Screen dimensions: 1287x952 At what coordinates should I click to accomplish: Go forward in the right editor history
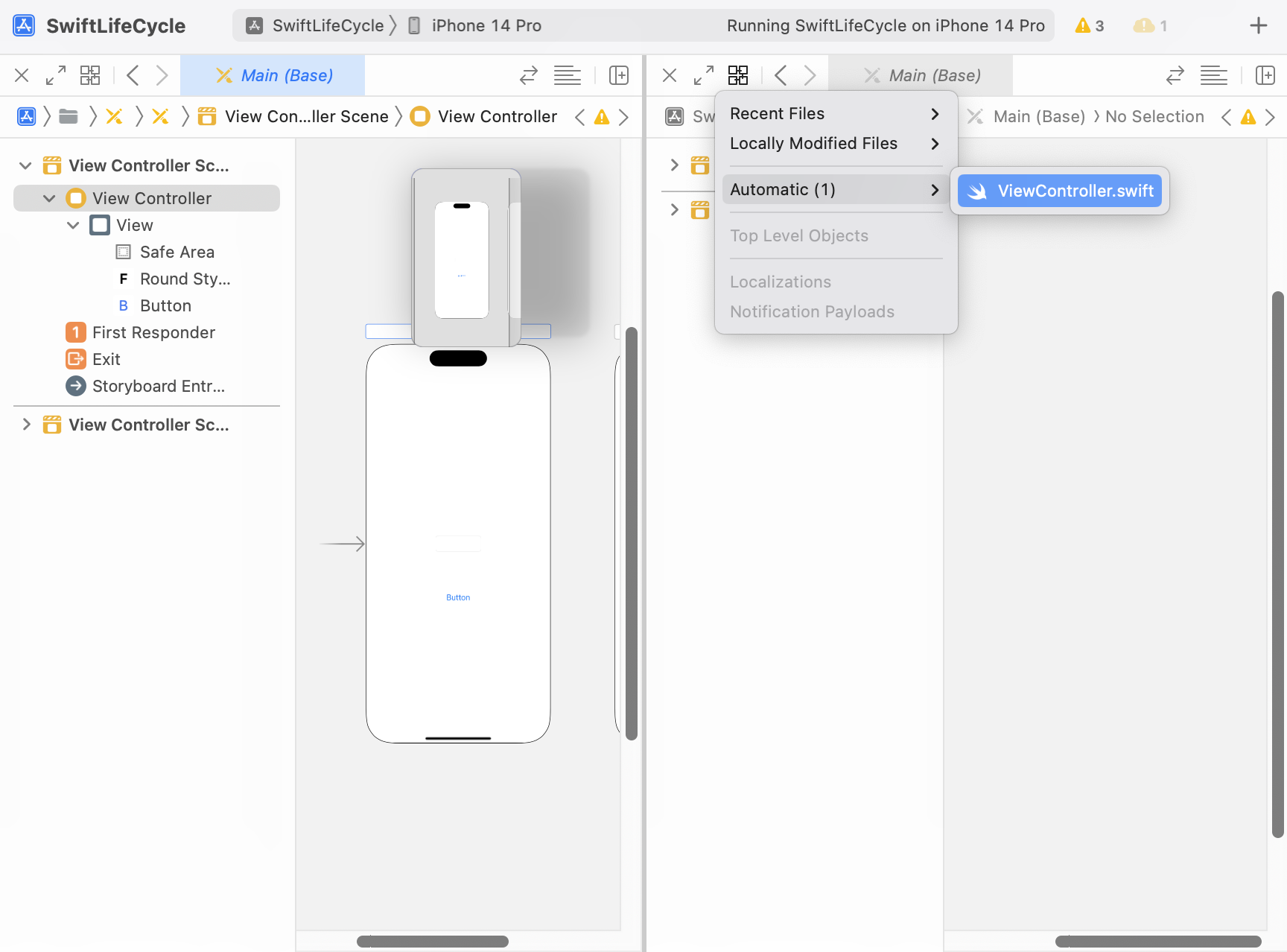tap(810, 75)
